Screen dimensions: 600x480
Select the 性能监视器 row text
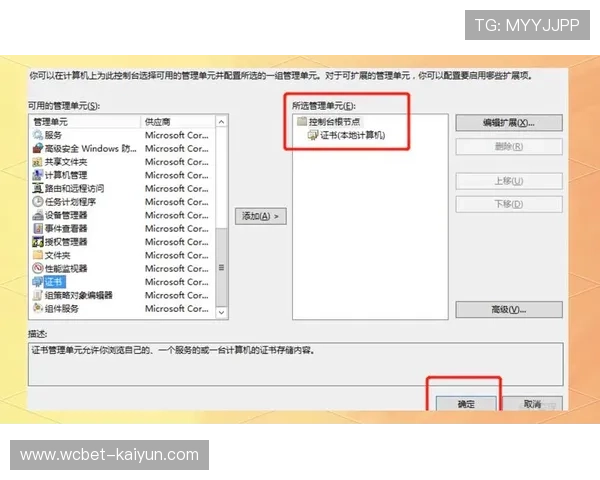click(66, 268)
